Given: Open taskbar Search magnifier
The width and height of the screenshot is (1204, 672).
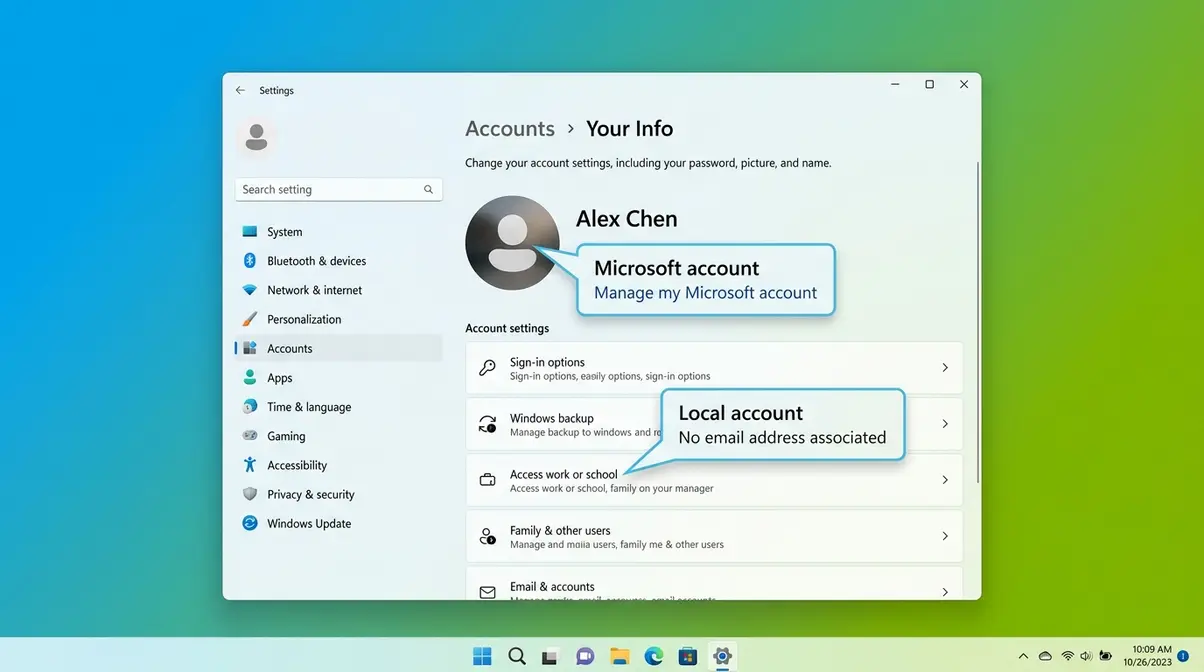Looking at the screenshot, I should click(517, 656).
